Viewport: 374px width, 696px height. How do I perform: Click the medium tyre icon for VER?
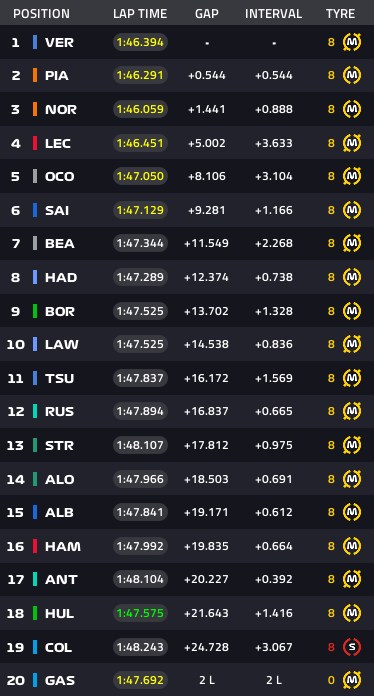point(352,42)
